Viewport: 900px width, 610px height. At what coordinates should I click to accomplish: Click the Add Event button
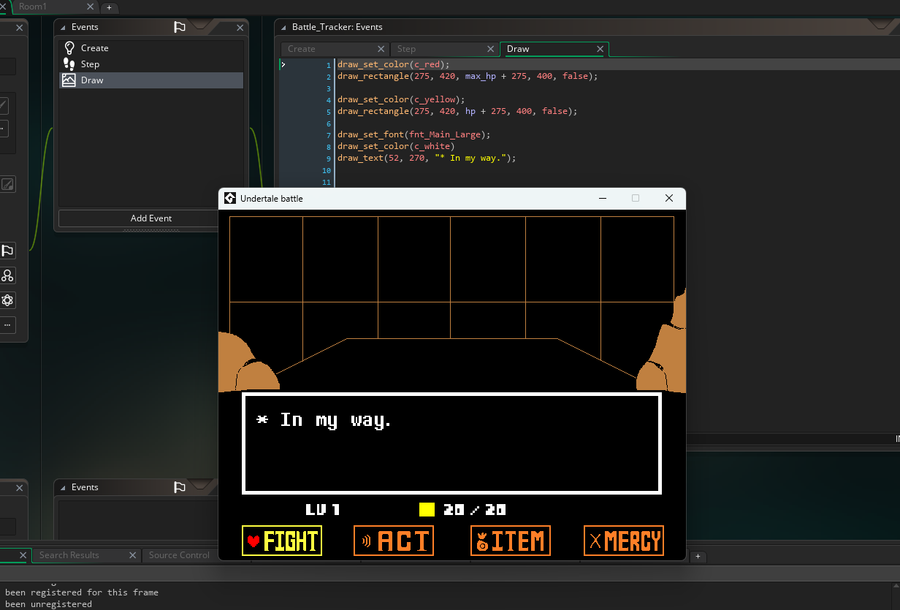[x=151, y=218]
